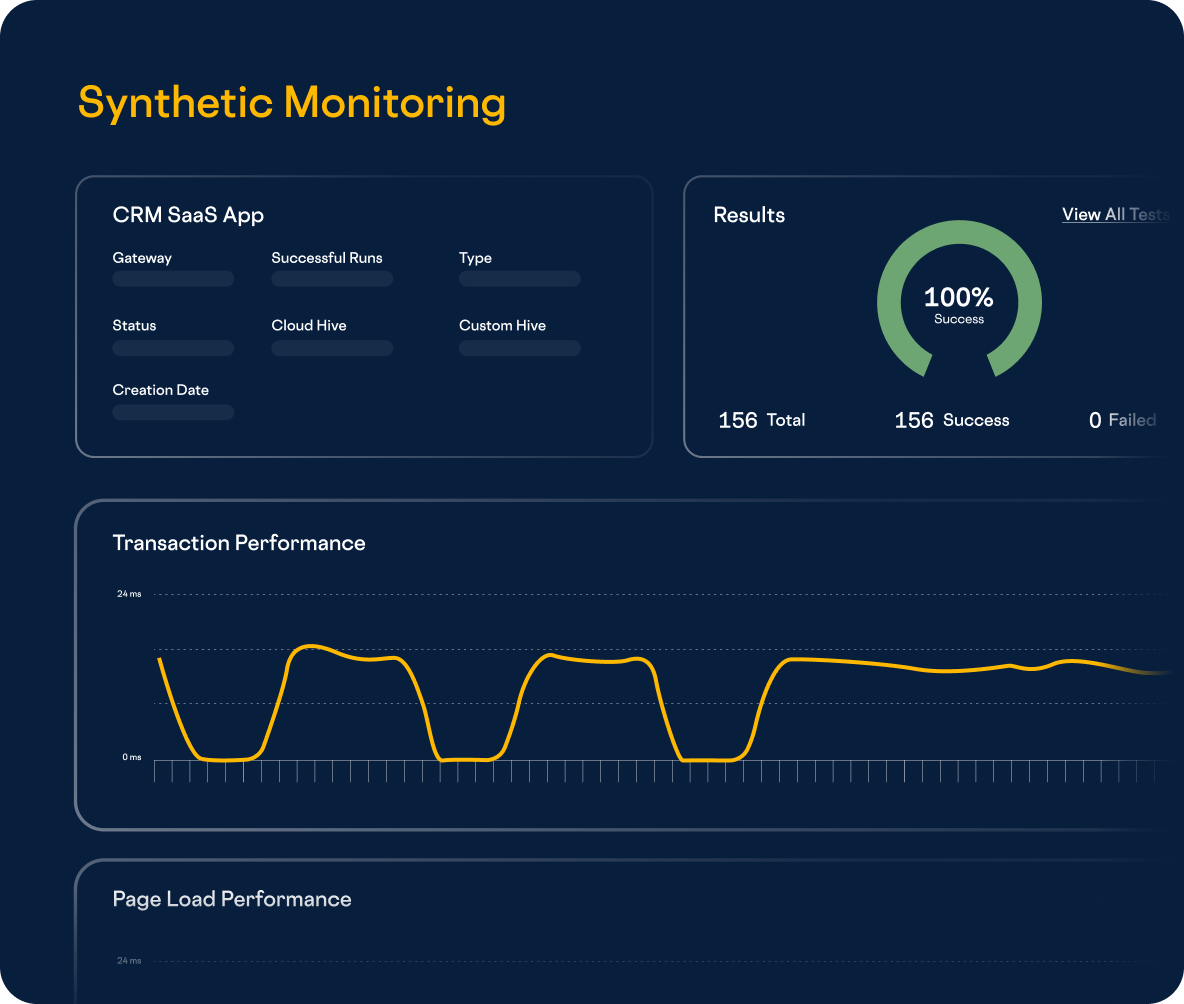Click the 24 ms label in Page Load Performance
The image size is (1184, 1004).
pos(129,961)
